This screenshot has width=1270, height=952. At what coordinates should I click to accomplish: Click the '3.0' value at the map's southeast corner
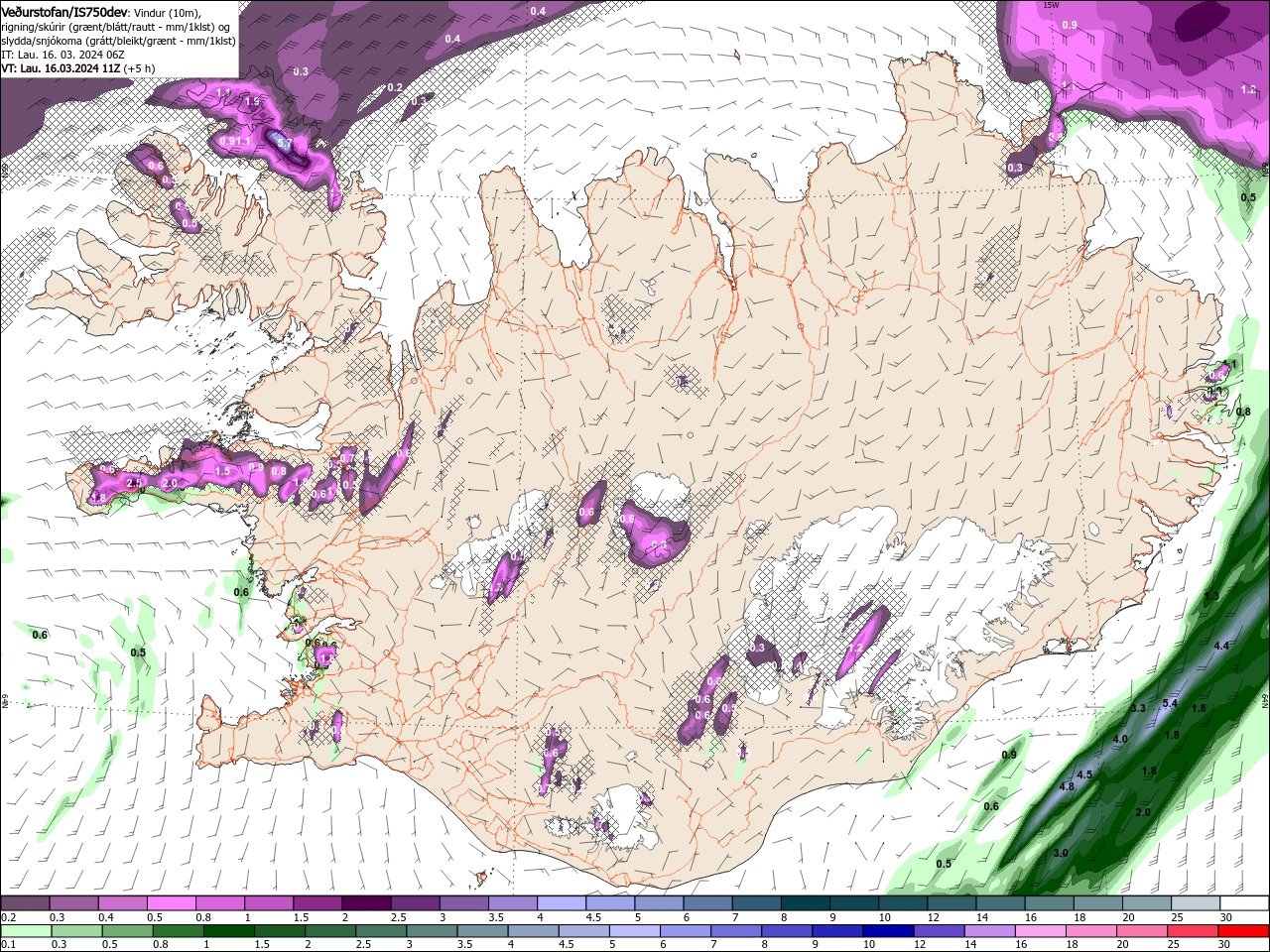[x=1061, y=853]
